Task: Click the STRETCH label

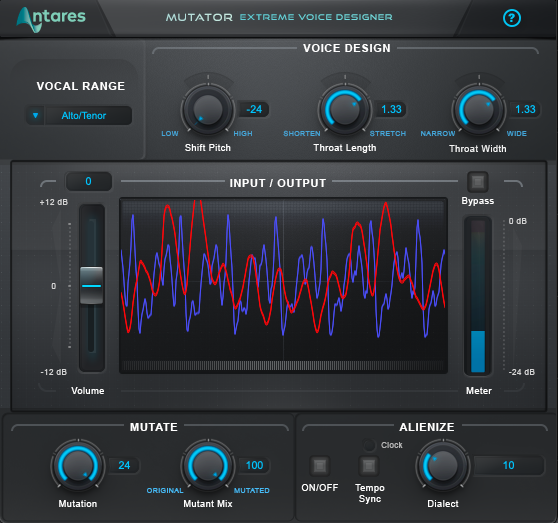Action: 388,133
